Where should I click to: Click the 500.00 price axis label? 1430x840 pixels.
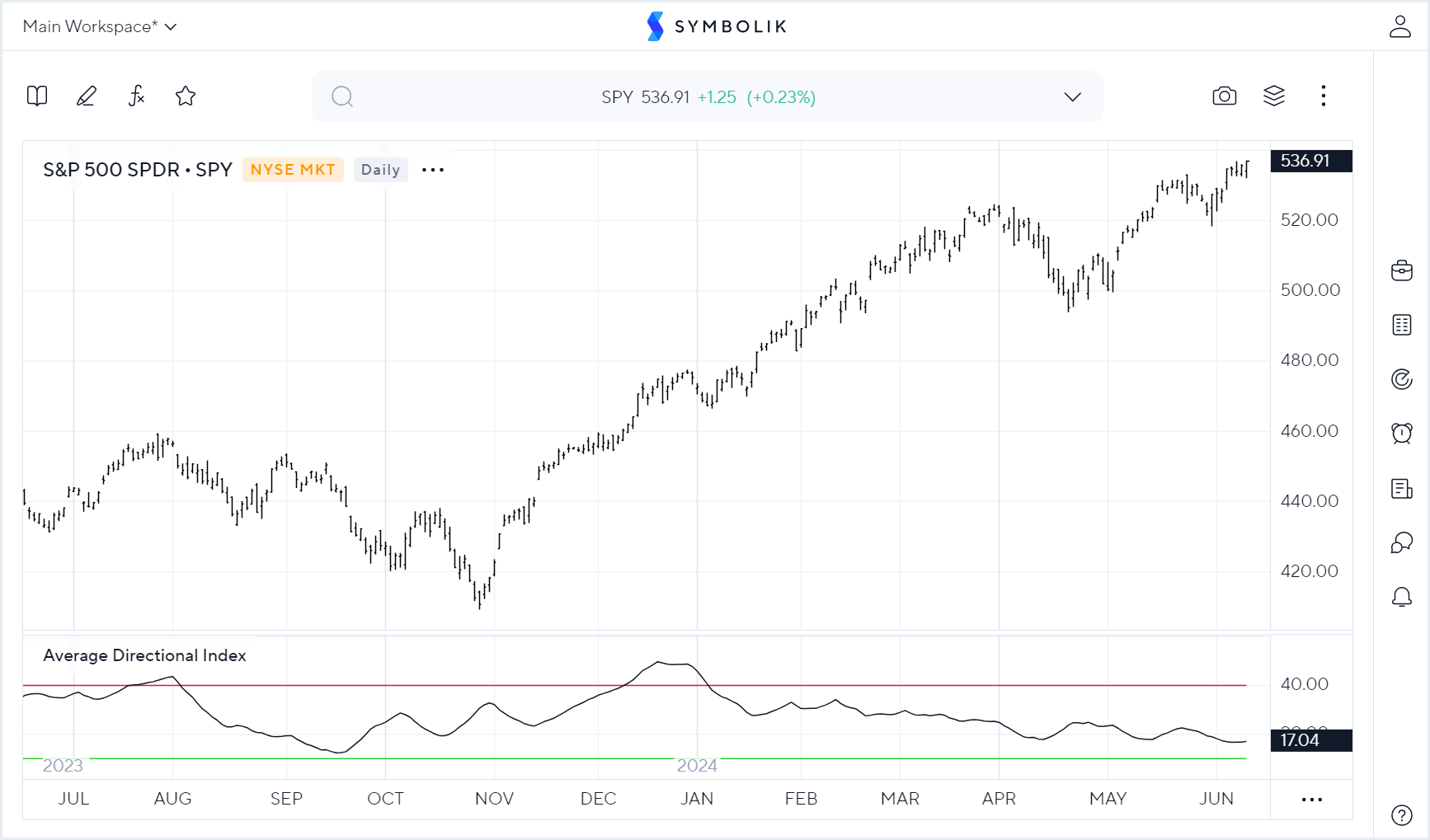pyautogui.click(x=1310, y=290)
